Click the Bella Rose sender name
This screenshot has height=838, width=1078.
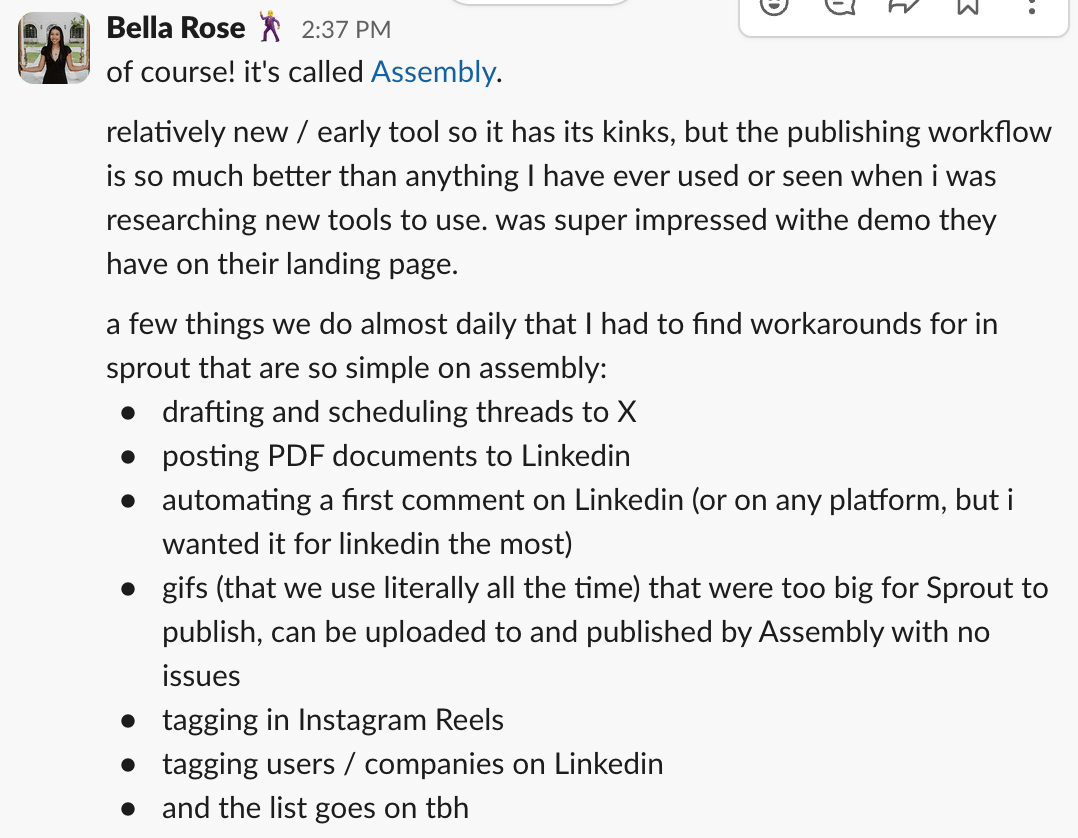click(x=176, y=28)
